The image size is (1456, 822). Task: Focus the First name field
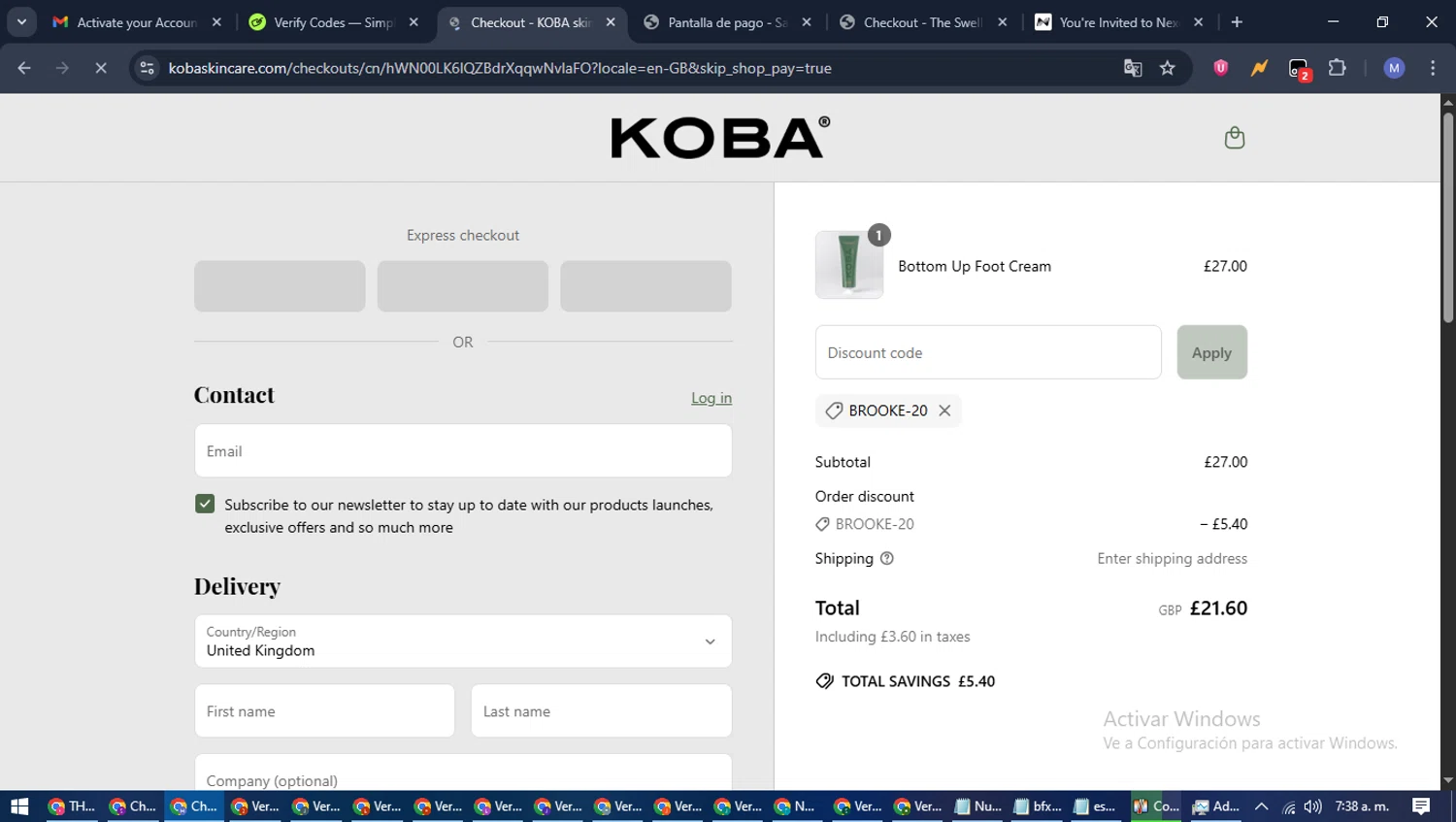[324, 710]
